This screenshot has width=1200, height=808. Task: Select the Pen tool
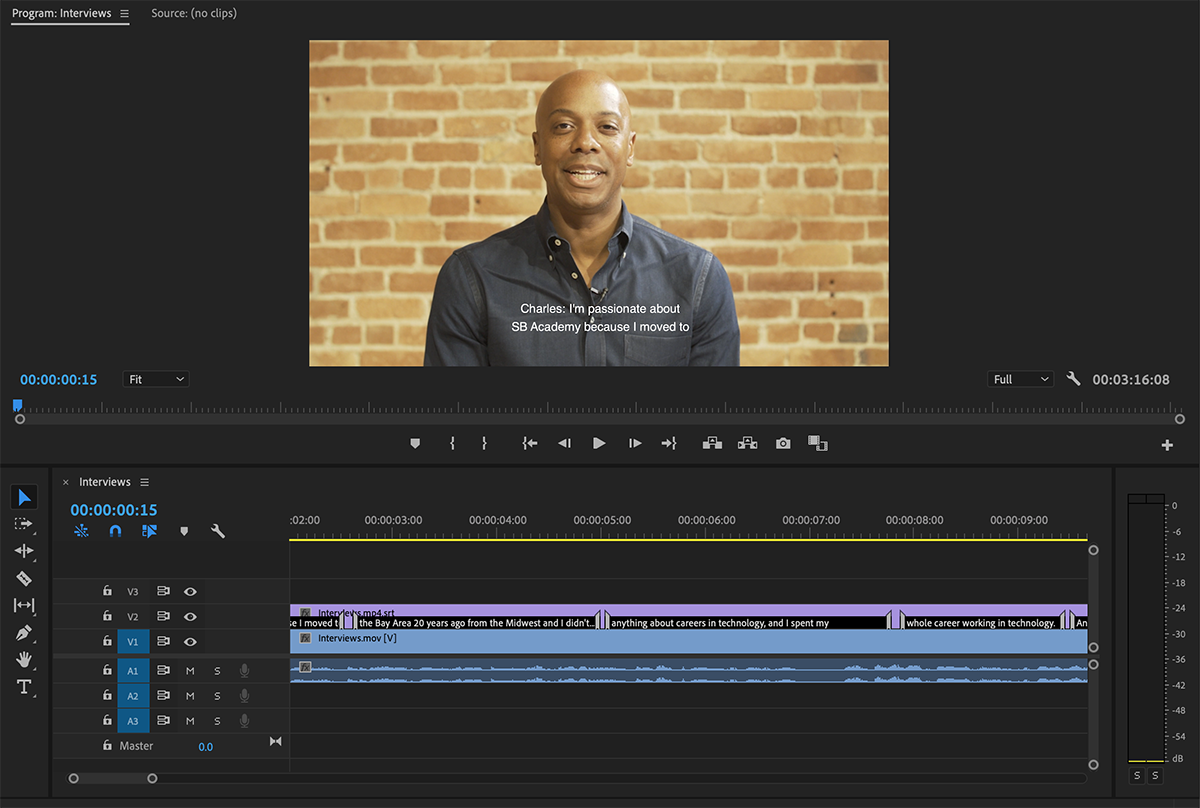[24, 632]
